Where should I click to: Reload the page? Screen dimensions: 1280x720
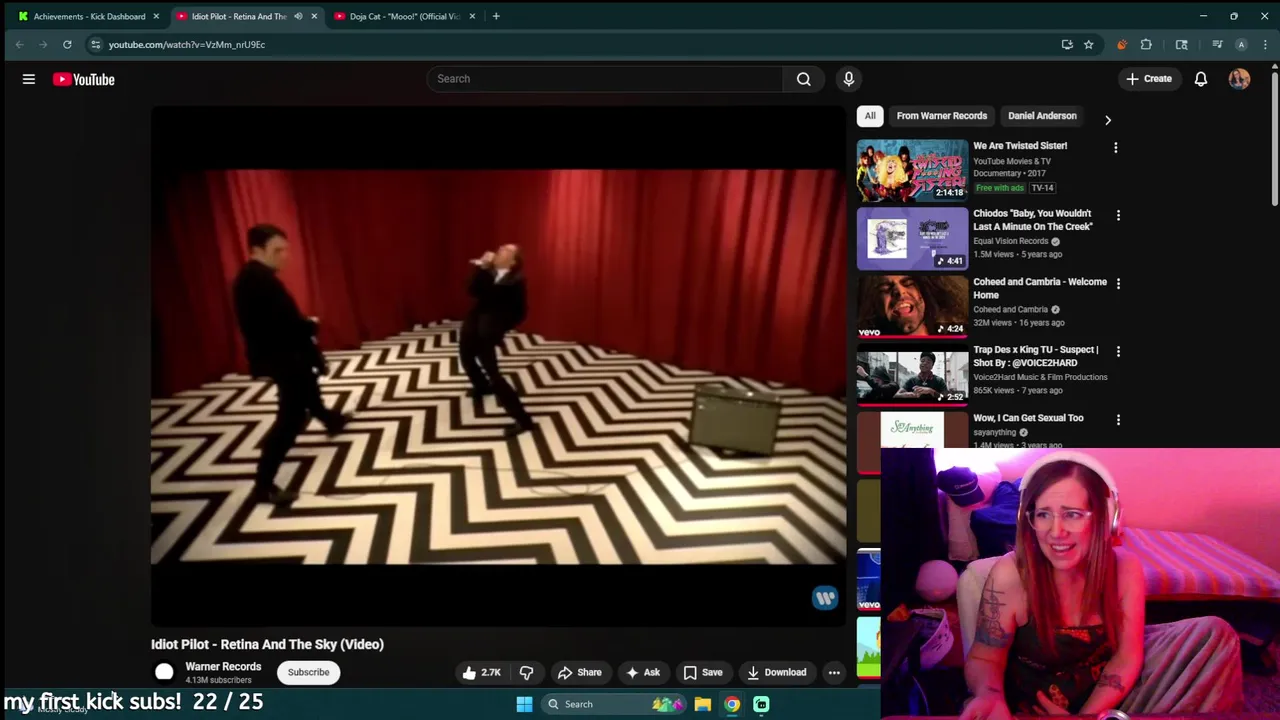pyautogui.click(x=67, y=44)
